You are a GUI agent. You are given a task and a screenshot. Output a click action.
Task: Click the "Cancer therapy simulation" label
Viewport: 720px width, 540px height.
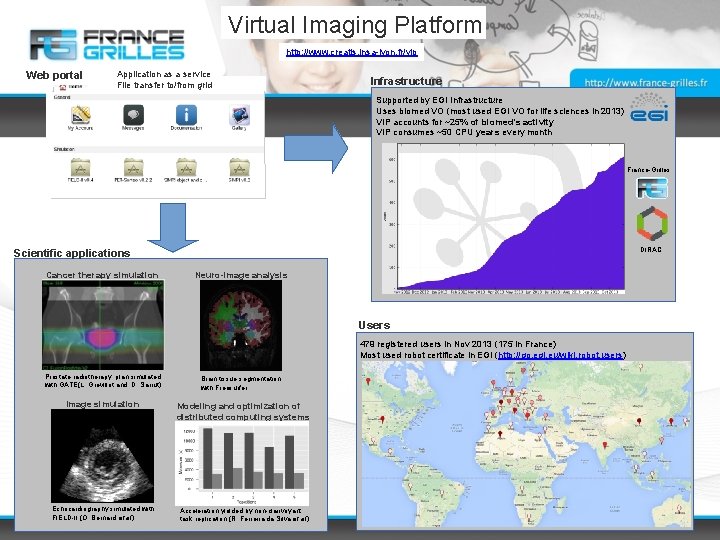(x=102, y=275)
